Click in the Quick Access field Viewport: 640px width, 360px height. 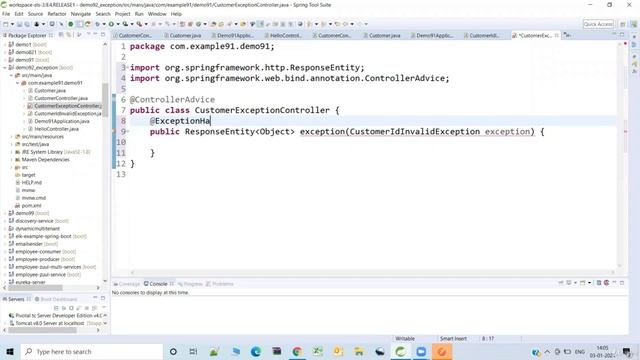tap(598, 24)
